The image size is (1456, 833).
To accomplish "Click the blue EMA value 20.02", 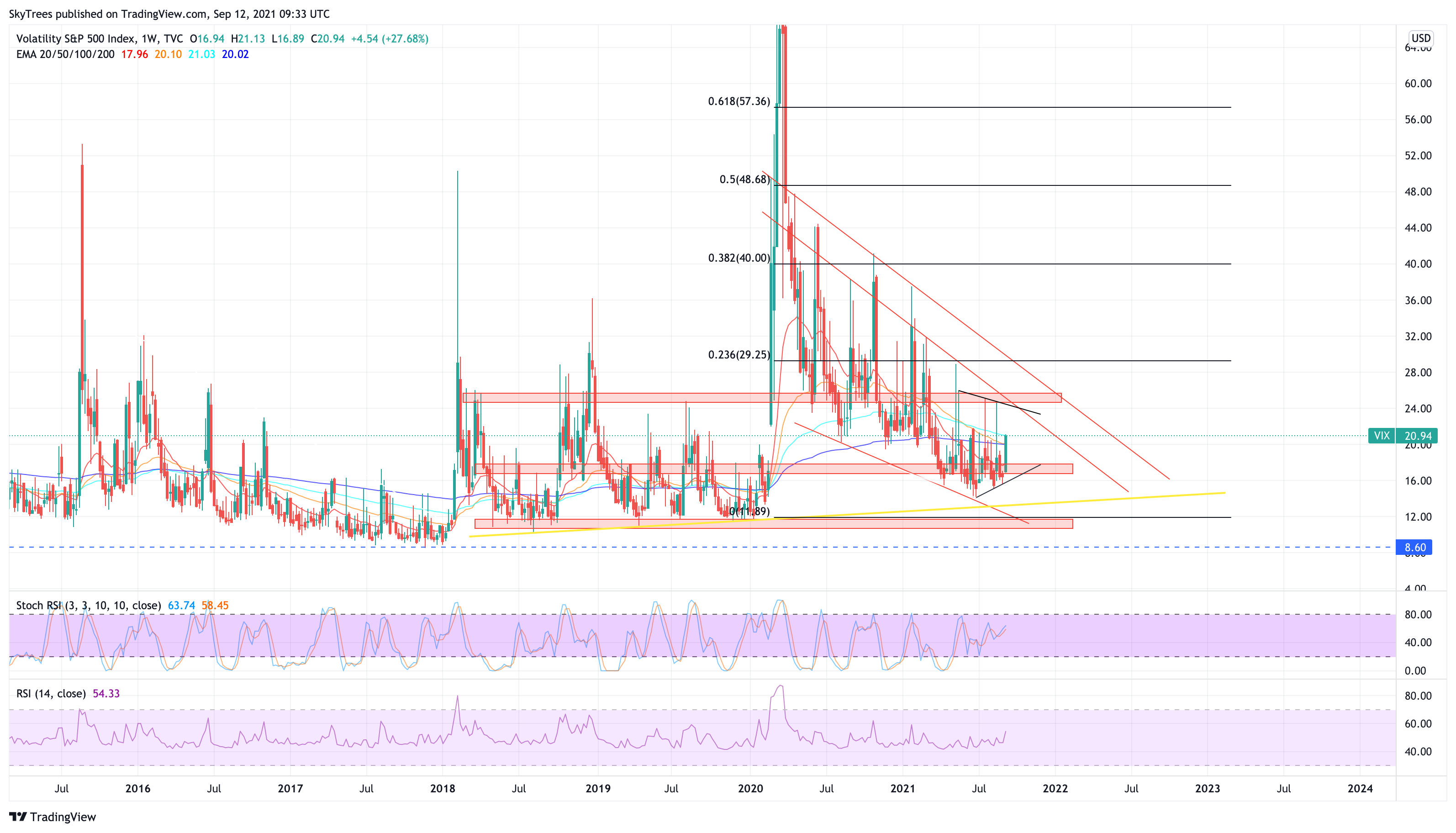I will click(x=235, y=54).
